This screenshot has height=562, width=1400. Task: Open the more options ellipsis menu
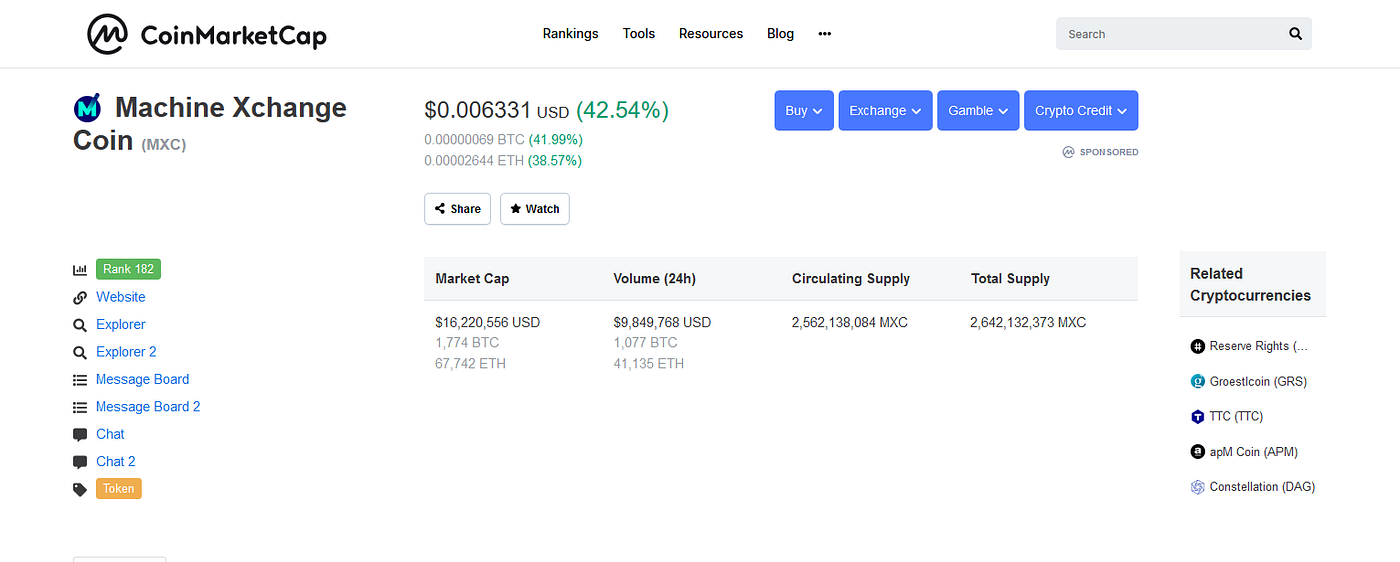[x=825, y=34]
